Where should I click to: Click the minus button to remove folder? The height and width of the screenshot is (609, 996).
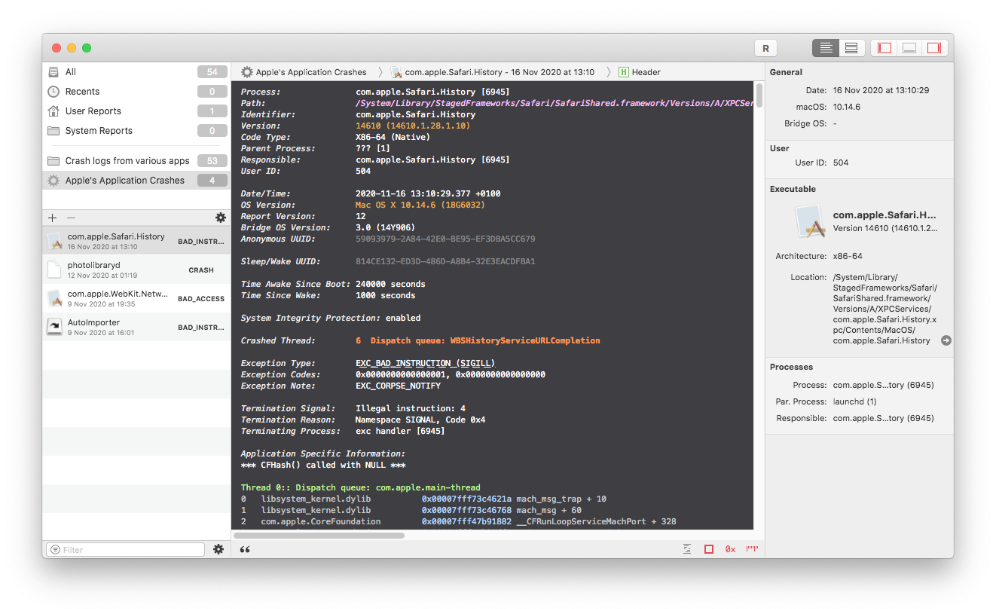point(71,218)
